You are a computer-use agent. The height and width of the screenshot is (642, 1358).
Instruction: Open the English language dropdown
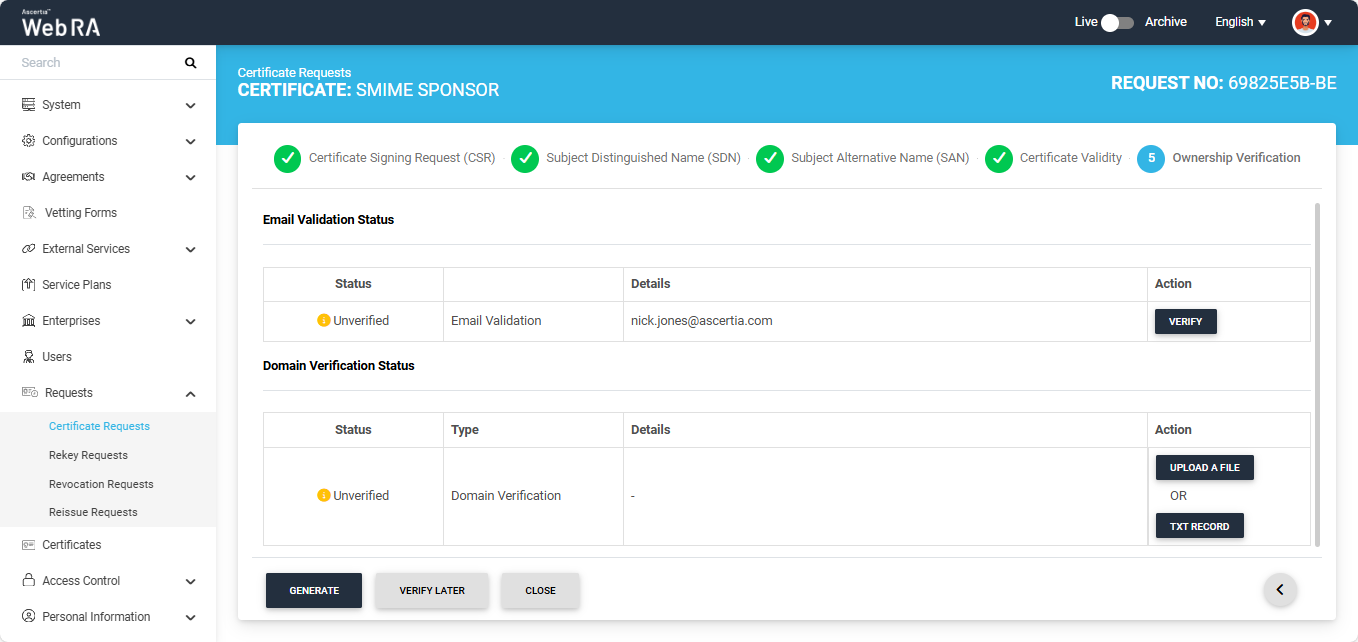coord(1240,22)
